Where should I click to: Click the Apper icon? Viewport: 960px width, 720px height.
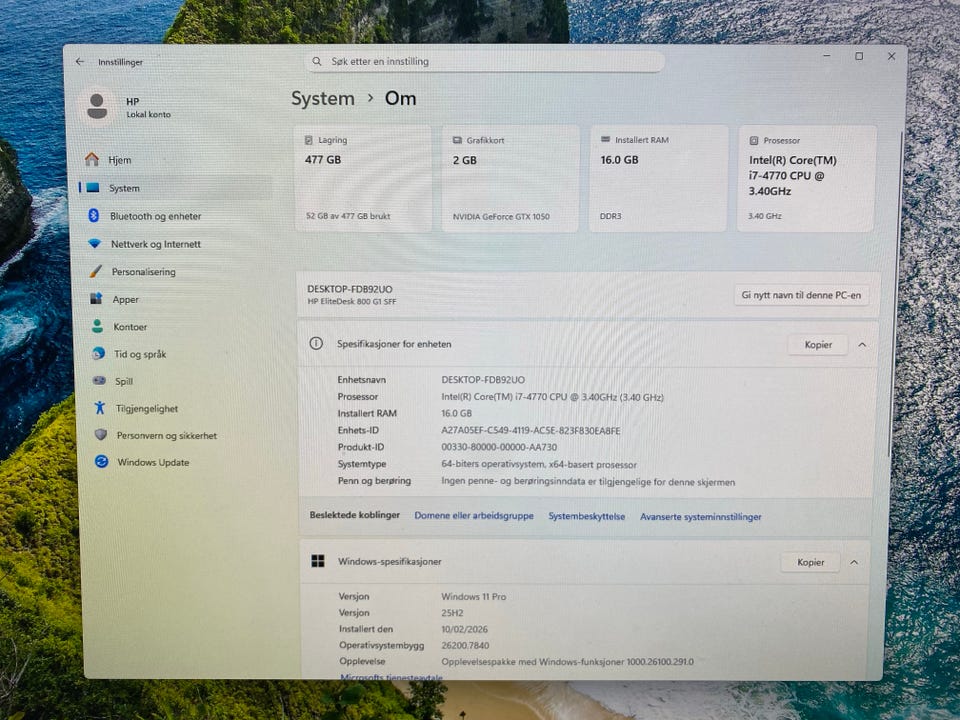pyautogui.click(x=96, y=298)
